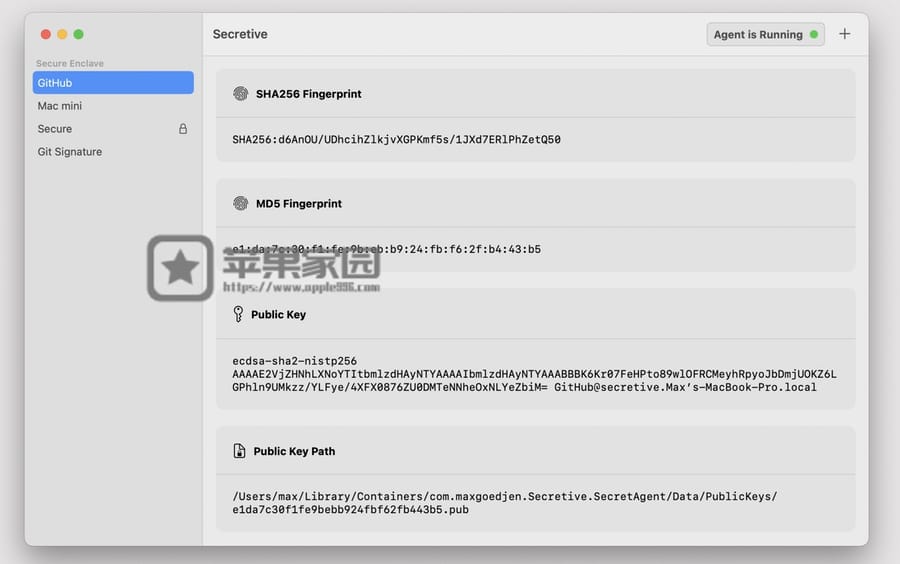Viewport: 900px width, 564px height.
Task: Click the ecdsa-sha2-nistp256 public key text
Action: click(x=534, y=374)
